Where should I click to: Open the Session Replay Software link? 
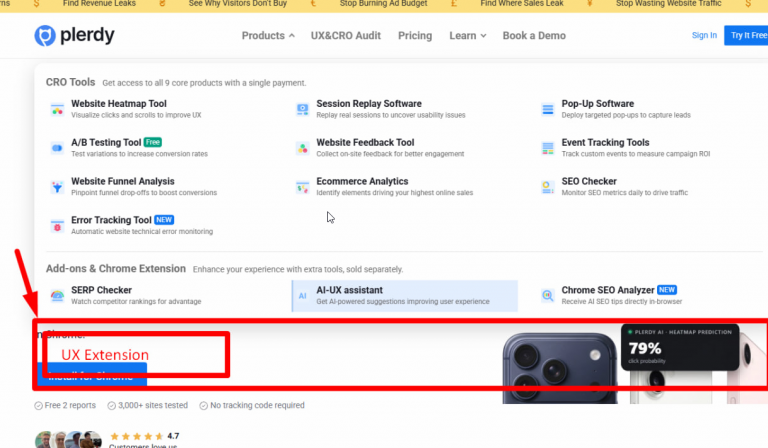pyautogui.click(x=369, y=104)
